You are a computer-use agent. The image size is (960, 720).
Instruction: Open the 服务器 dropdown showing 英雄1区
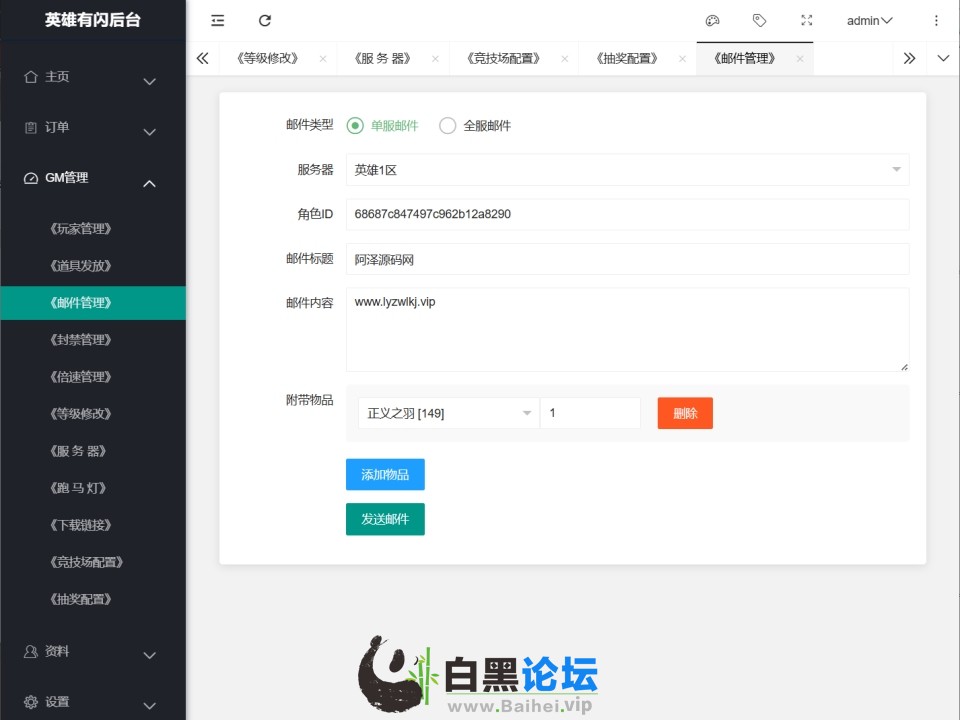(628, 170)
